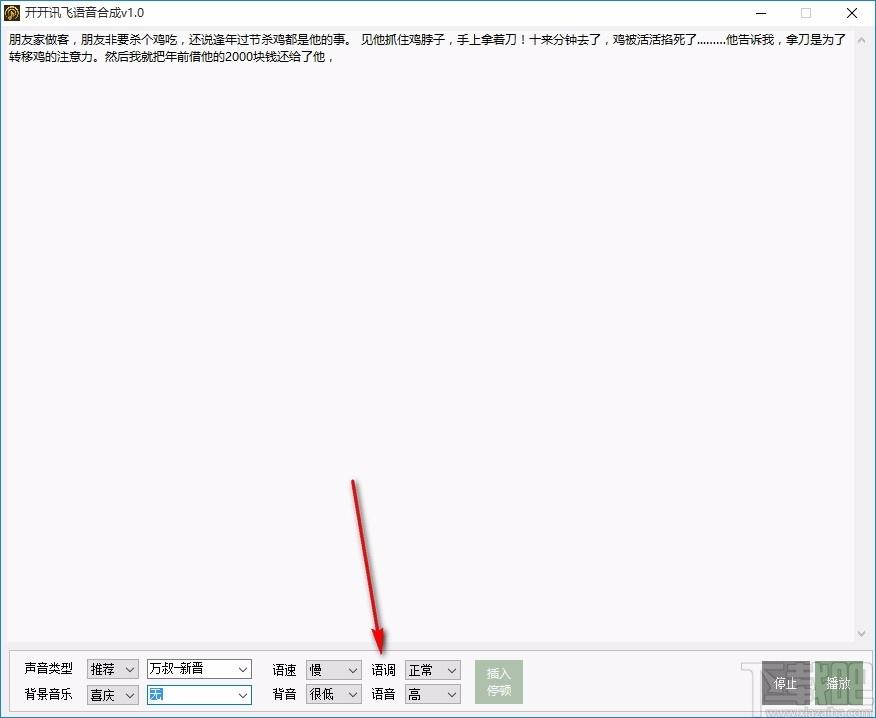Viewport: 876px width, 718px height.
Task: Click the window title 开开讯飞语音合成v1.0
Action: click(x=84, y=13)
